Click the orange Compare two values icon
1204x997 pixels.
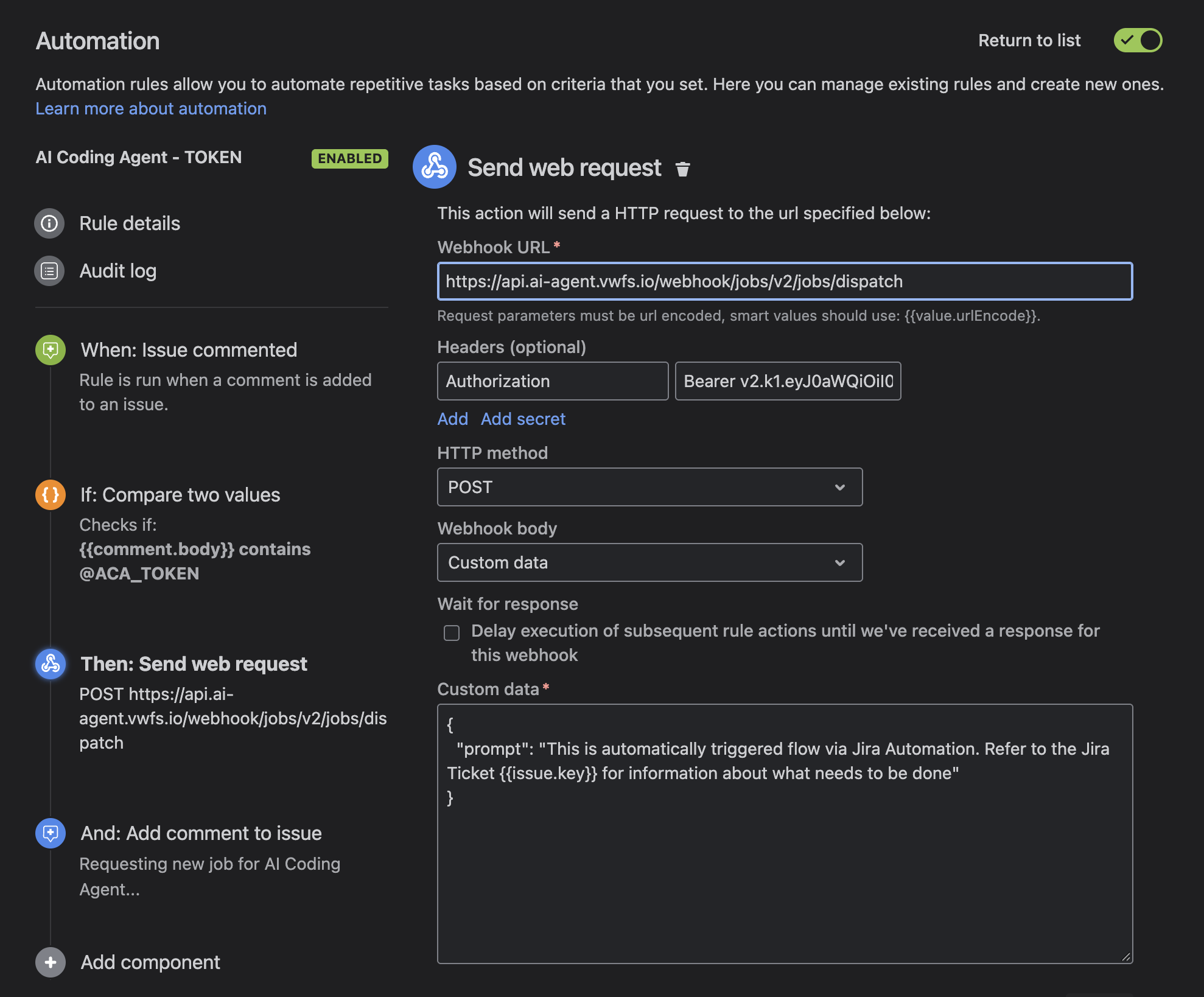click(51, 495)
